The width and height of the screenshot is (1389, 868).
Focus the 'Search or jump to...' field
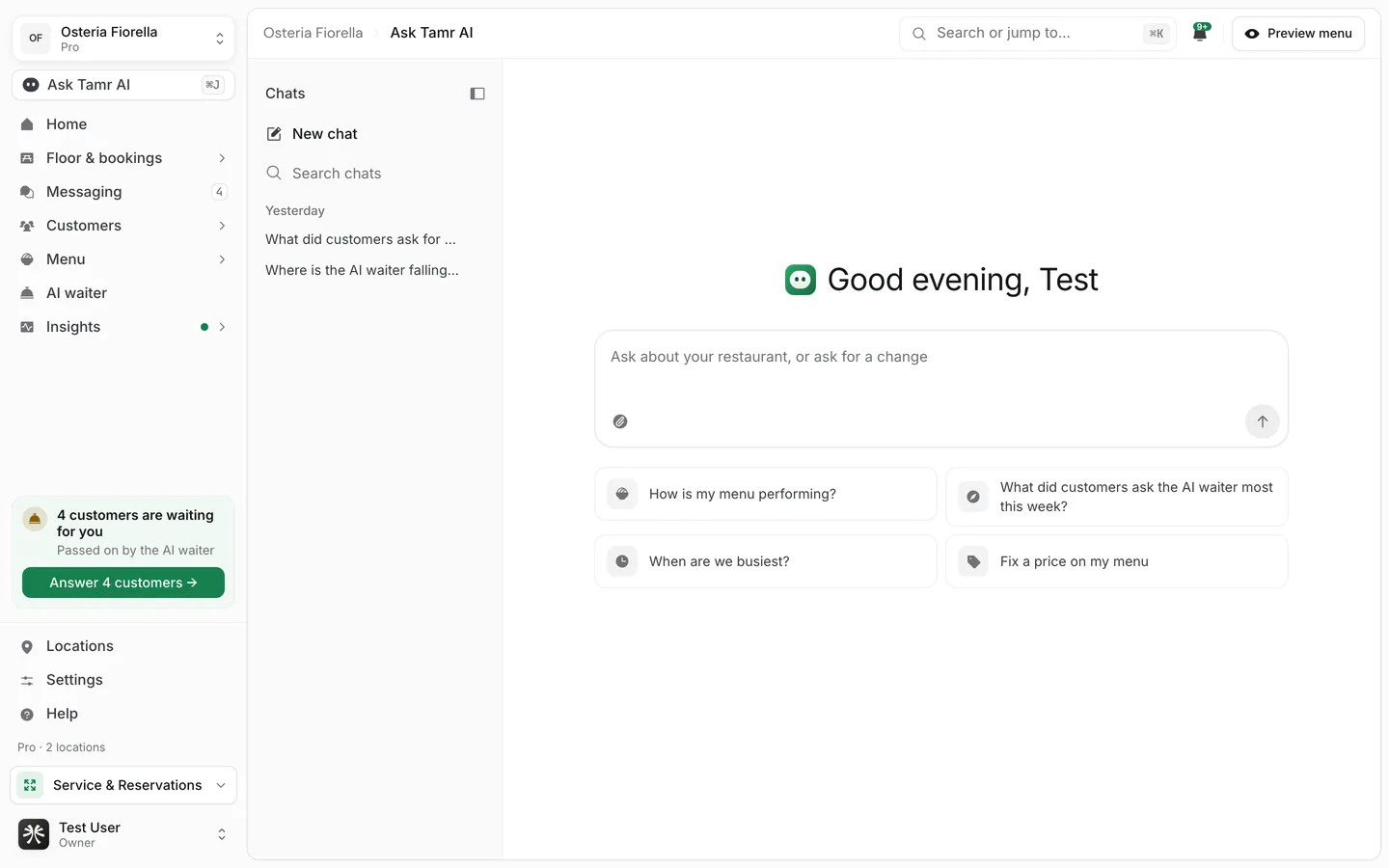tap(1038, 33)
